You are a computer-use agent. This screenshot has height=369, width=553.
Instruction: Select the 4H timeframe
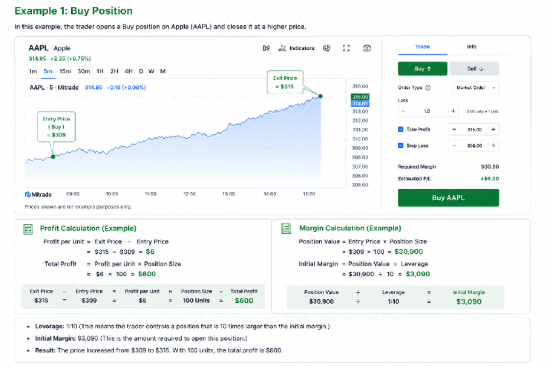(128, 71)
